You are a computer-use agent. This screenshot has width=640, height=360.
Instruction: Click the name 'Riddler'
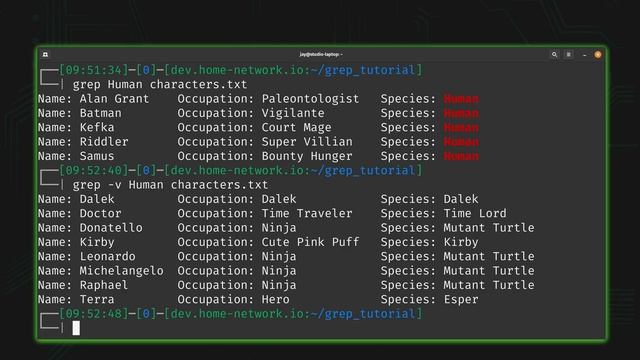[104, 142]
